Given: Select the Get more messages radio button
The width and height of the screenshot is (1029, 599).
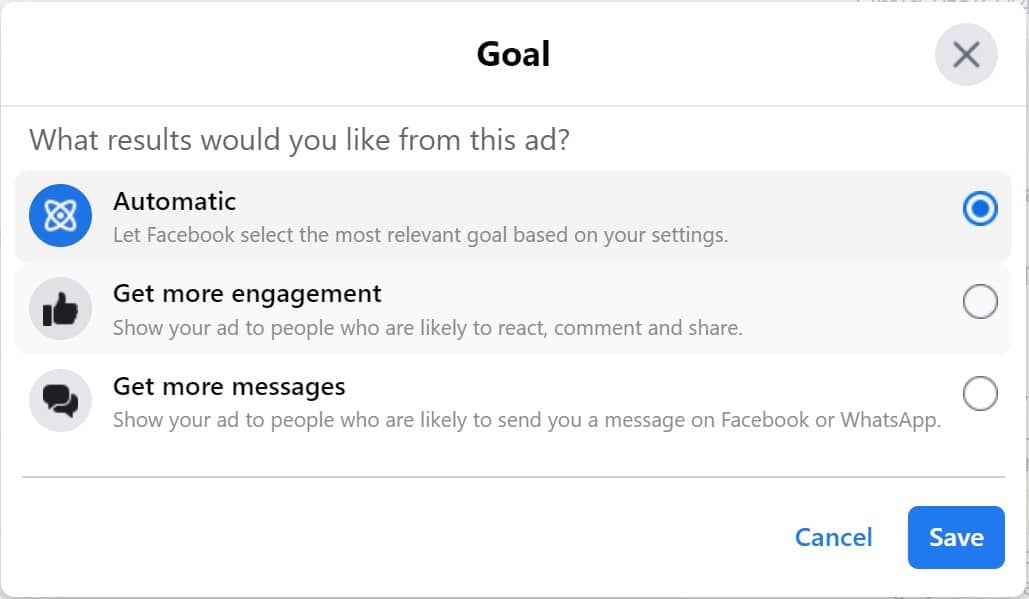Looking at the screenshot, I should 979,394.
